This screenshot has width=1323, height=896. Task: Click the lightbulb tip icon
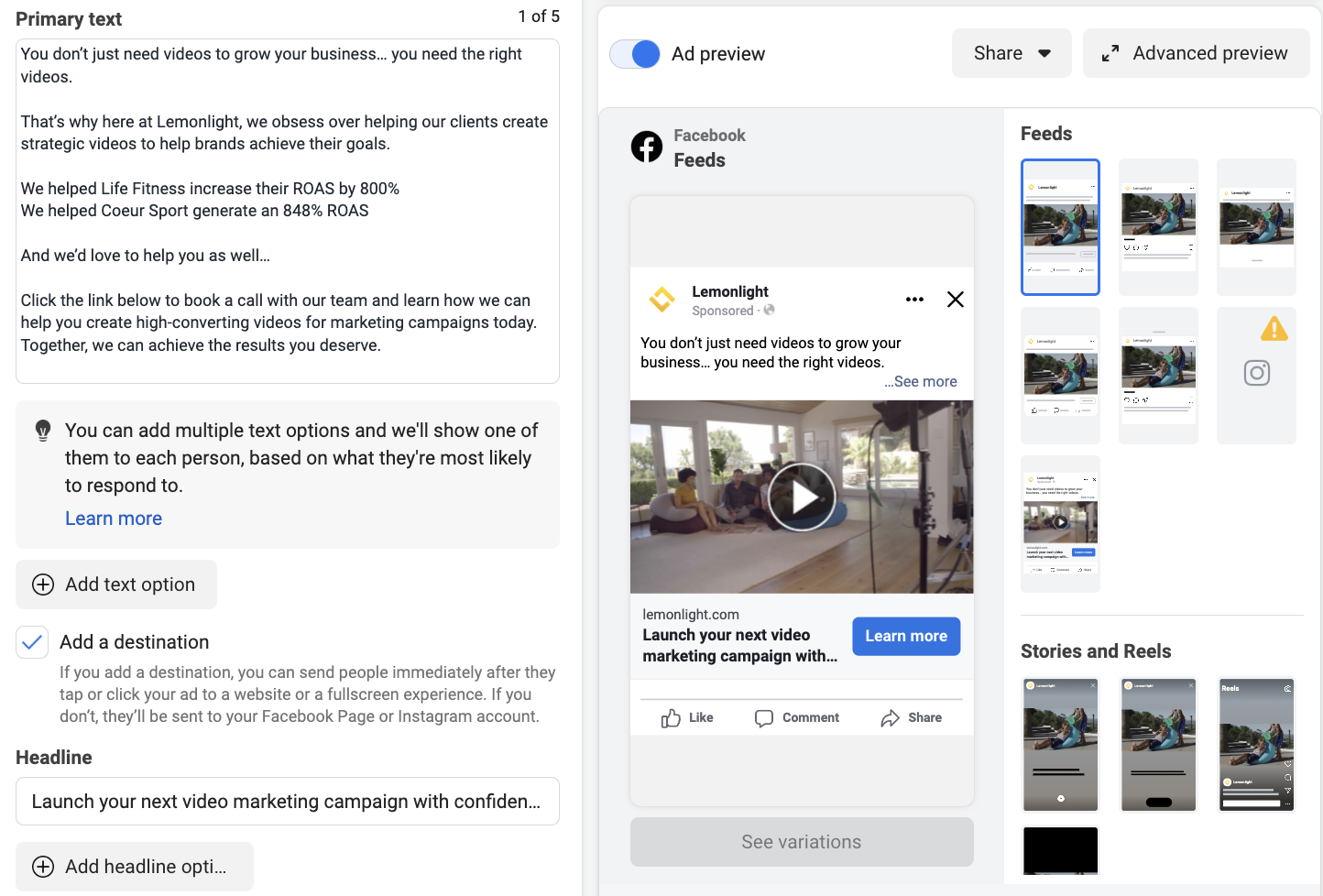pos(42,430)
